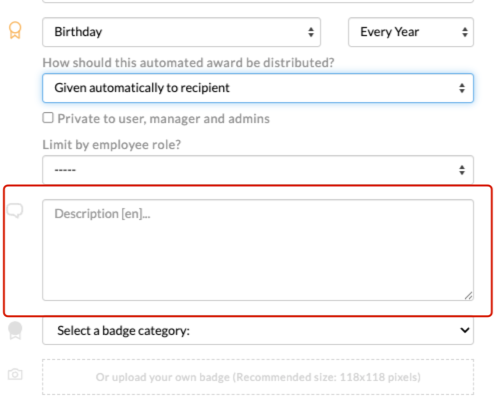This screenshot has width=498, height=407.
Task: Click the badge category chevron arrow
Action: click(465, 330)
